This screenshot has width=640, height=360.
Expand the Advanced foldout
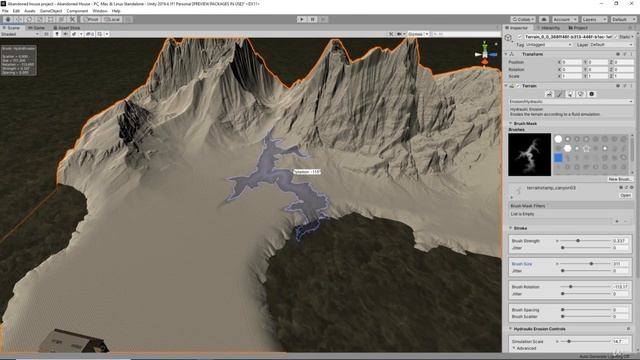(x=514, y=348)
